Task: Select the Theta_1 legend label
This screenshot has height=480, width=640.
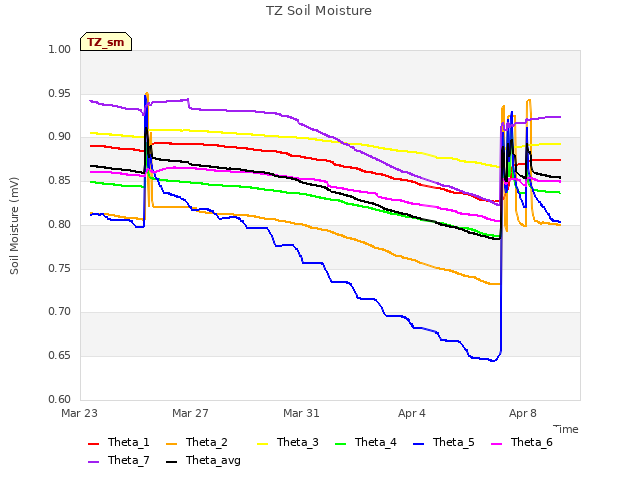Action: (129, 442)
